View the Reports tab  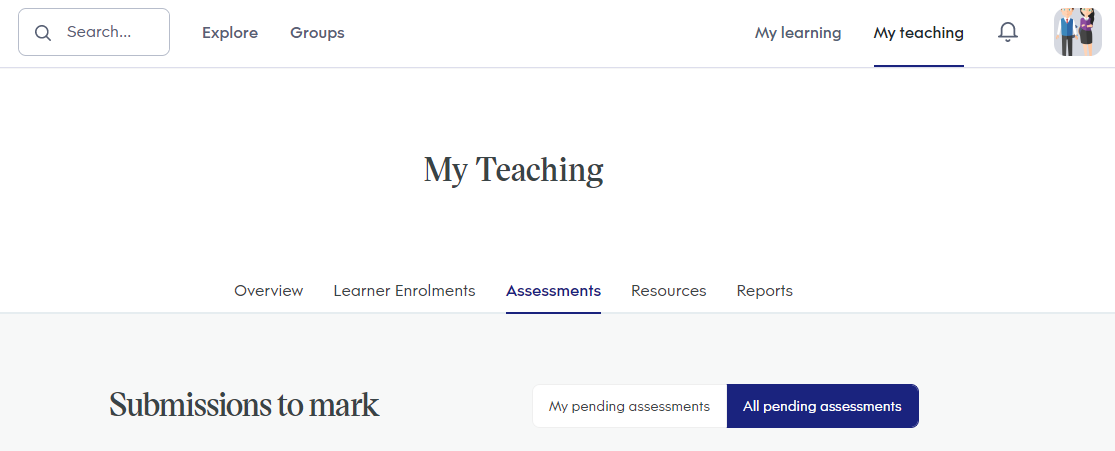point(764,290)
